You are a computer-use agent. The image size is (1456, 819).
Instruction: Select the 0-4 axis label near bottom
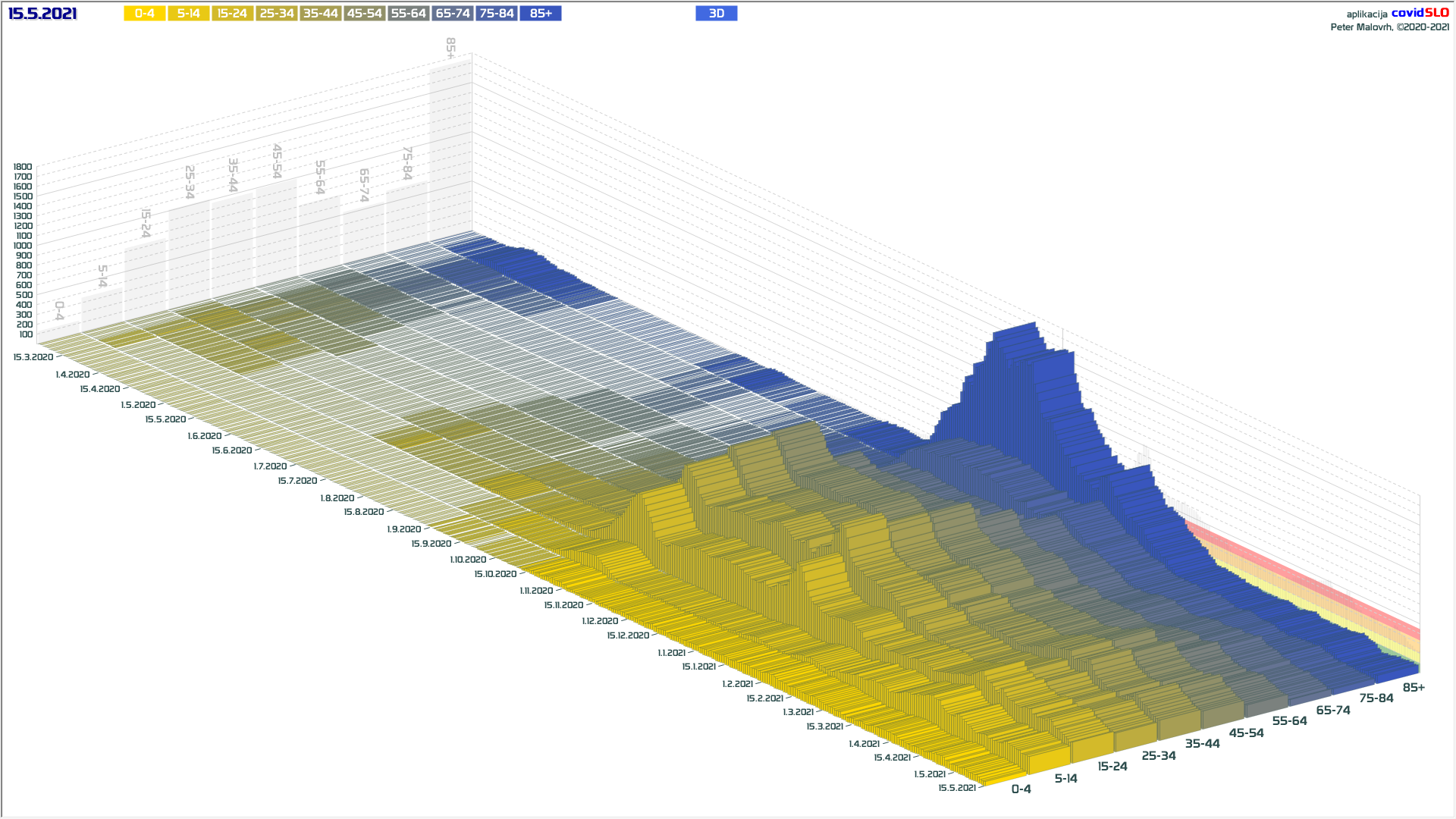[1021, 789]
